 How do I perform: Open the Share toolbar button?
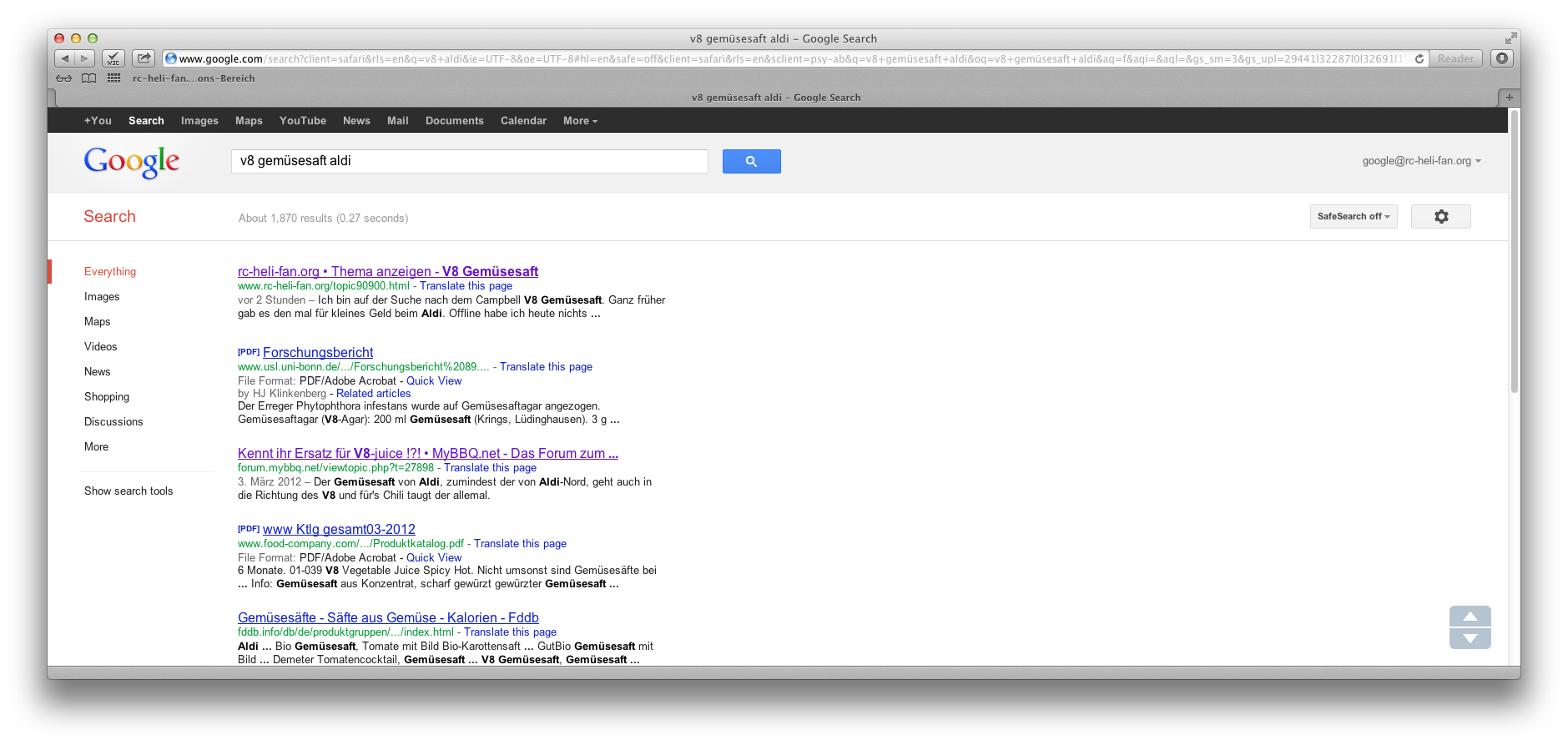(x=144, y=58)
